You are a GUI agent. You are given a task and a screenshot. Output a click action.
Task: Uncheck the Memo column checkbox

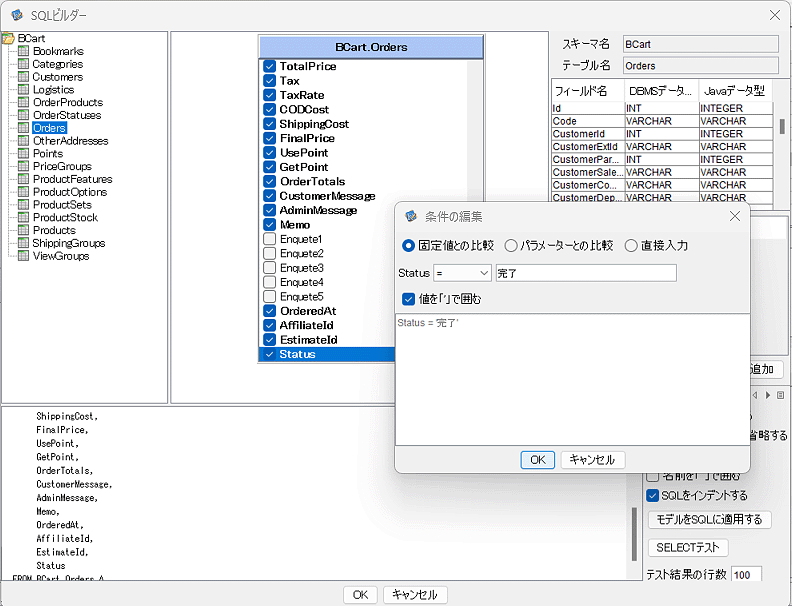point(270,225)
